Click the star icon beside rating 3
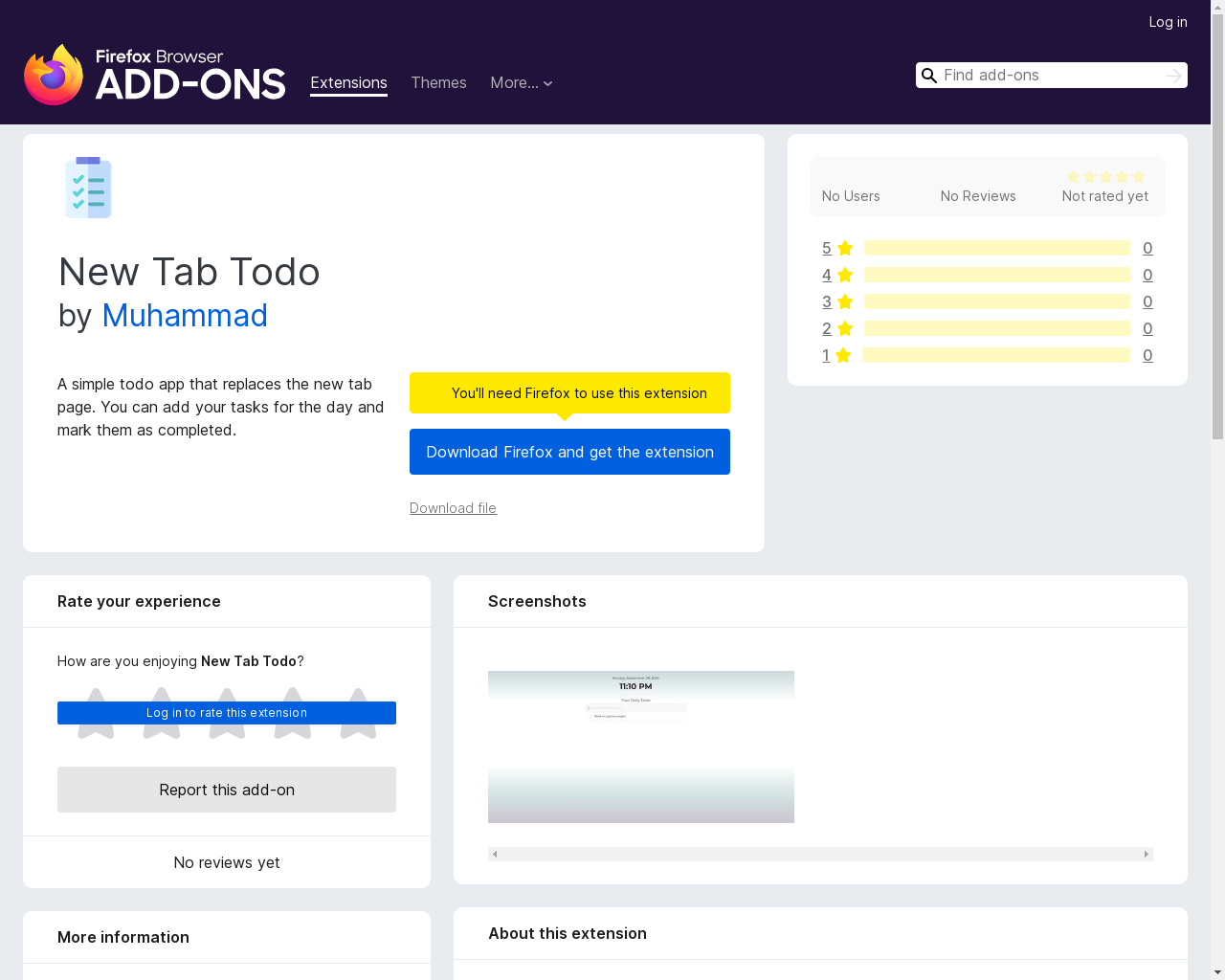 coord(845,301)
